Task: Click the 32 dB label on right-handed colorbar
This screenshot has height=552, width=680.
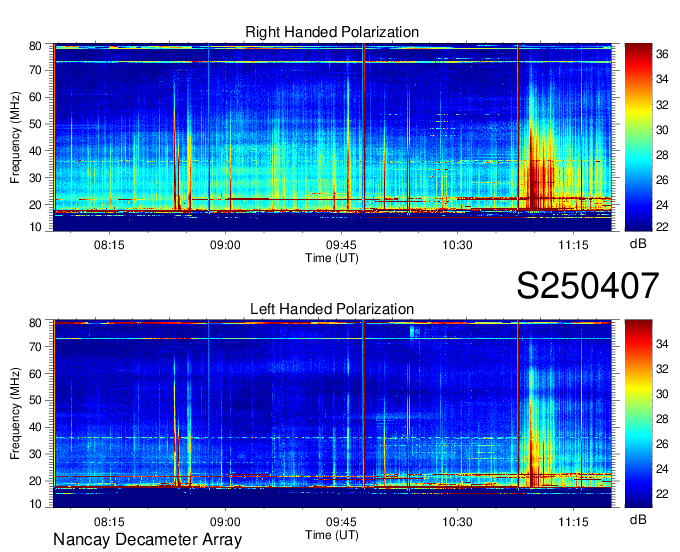Action: 662,105
